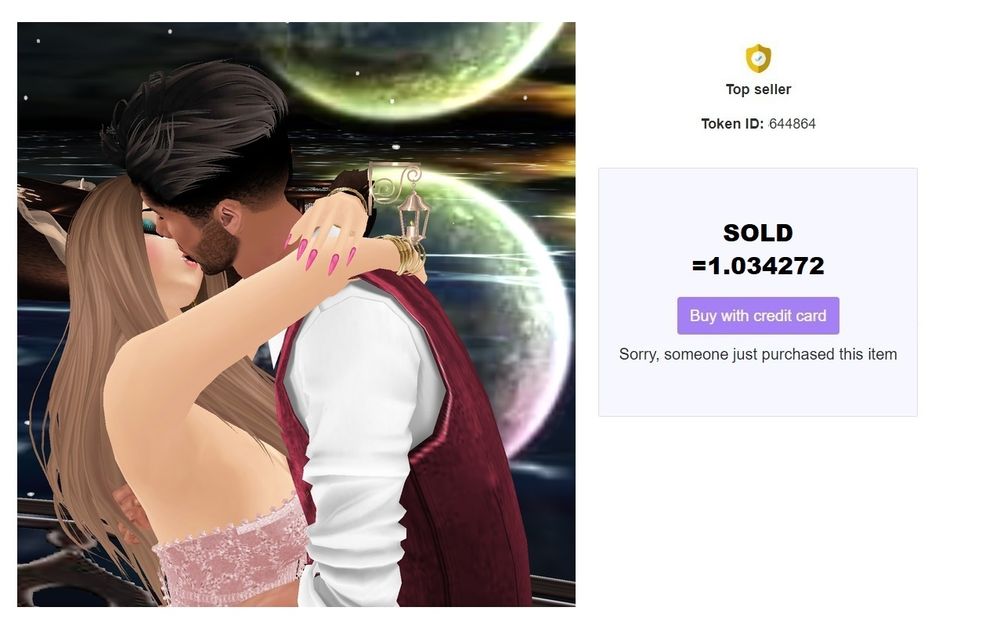Image resolution: width=1000 pixels, height=626 pixels.
Task: Click the Token ID label
Action: tap(732, 124)
